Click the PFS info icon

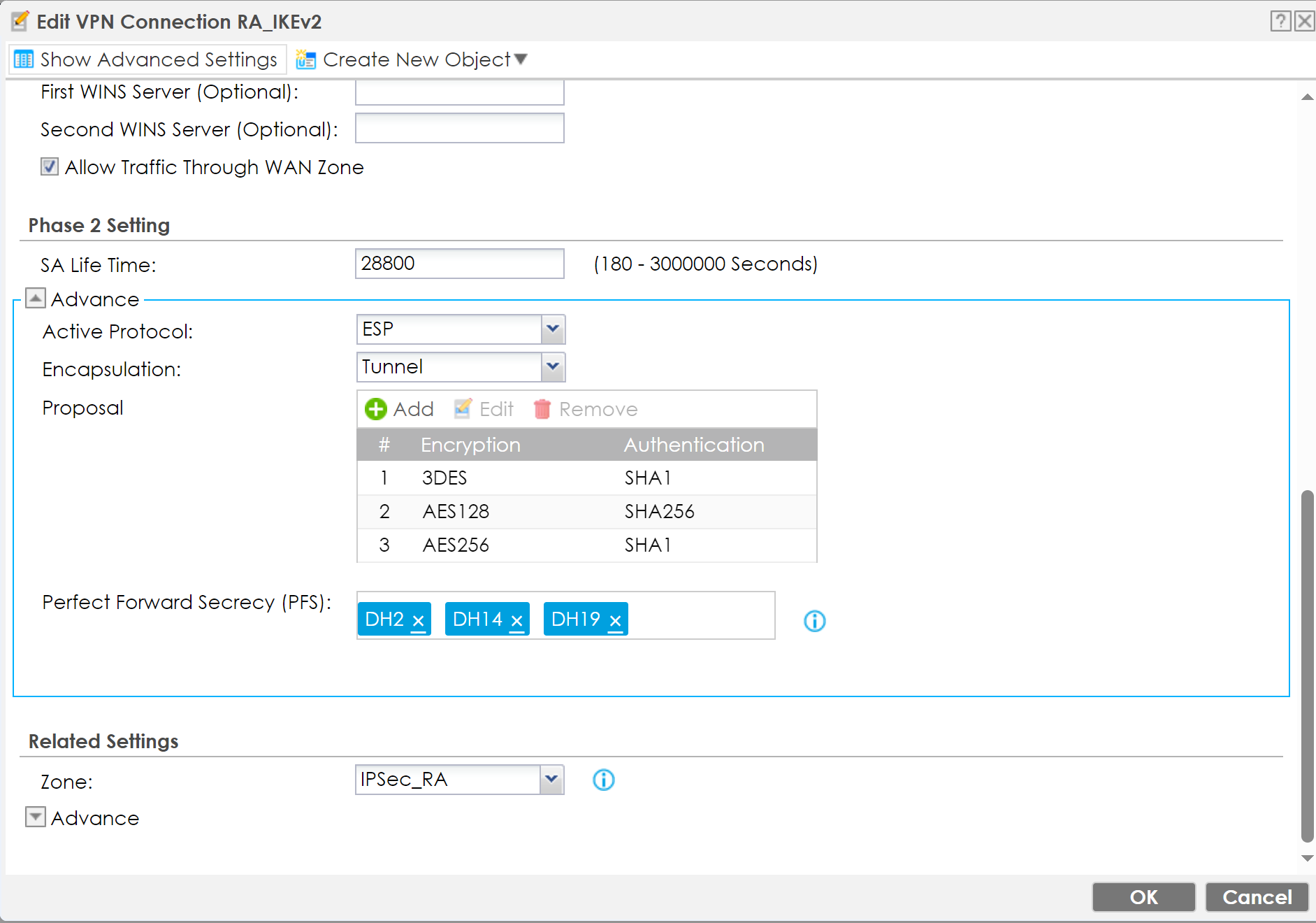click(x=815, y=621)
